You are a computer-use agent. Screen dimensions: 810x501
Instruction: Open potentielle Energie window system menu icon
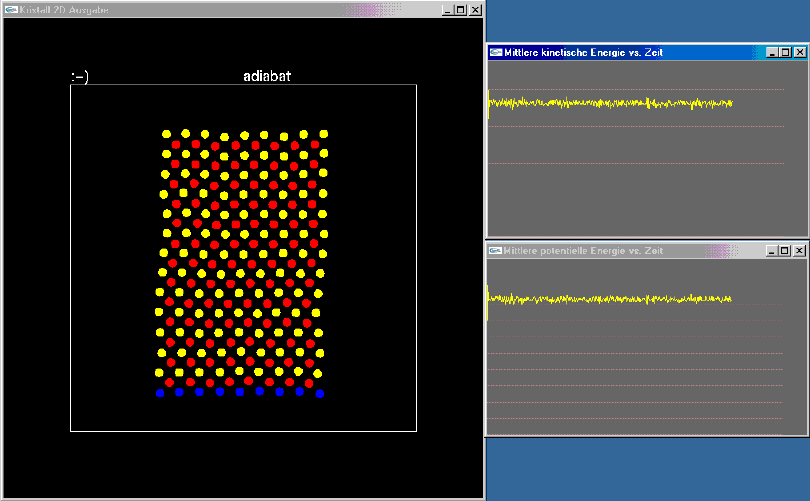click(496, 251)
